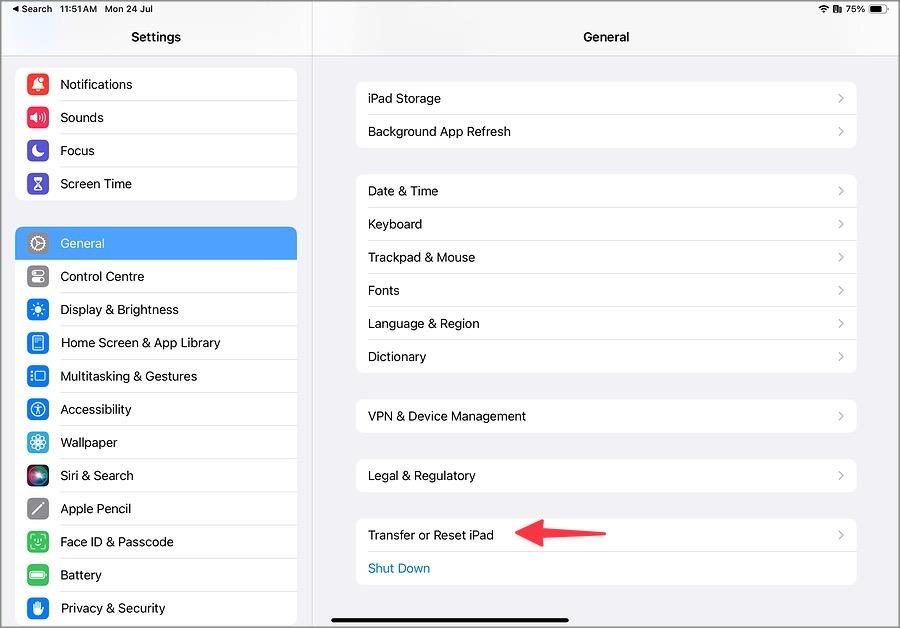
Task: Tap the Accessibility figure icon
Action: 38,409
